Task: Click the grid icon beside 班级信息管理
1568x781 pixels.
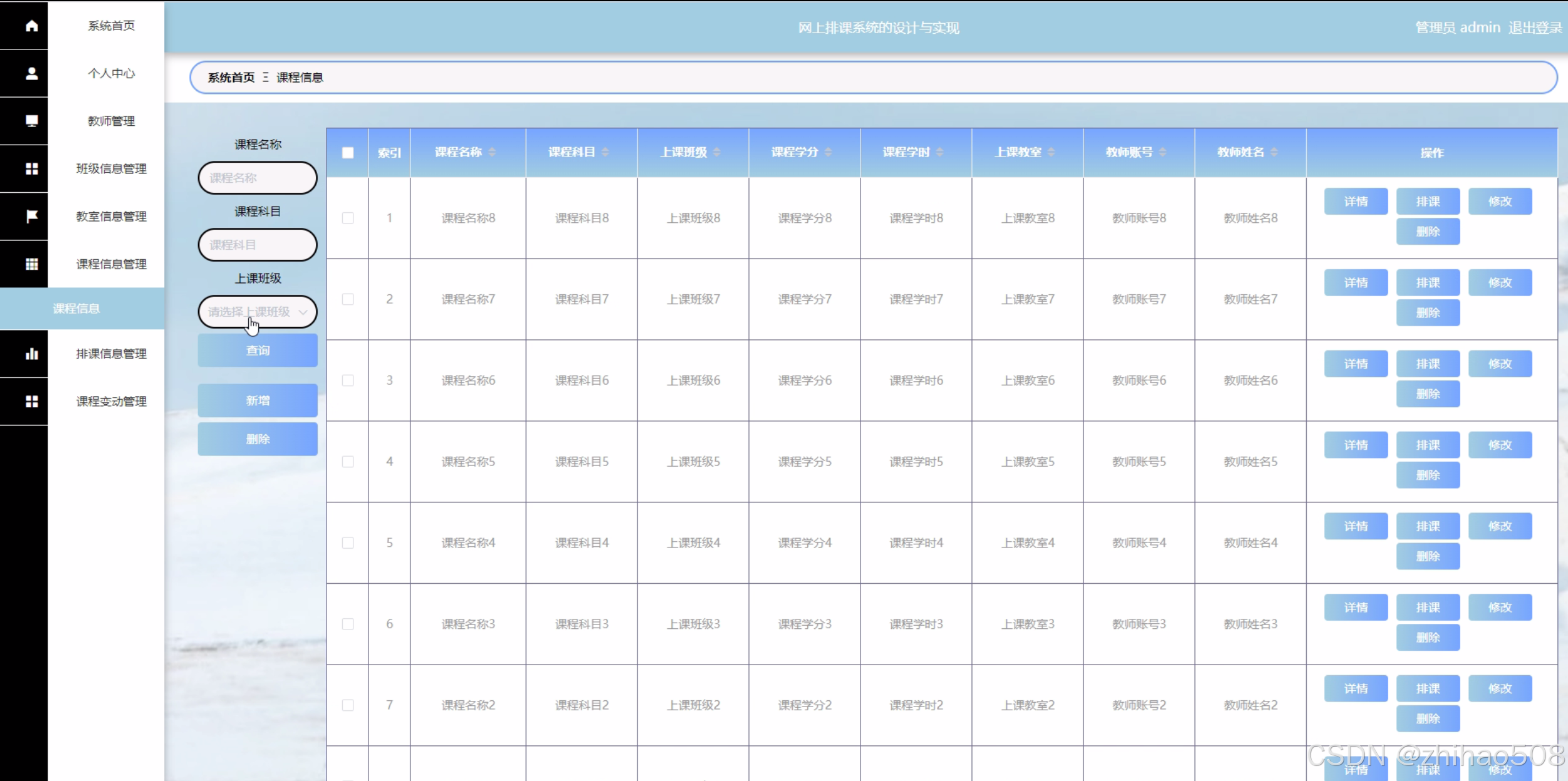Action: [31, 168]
